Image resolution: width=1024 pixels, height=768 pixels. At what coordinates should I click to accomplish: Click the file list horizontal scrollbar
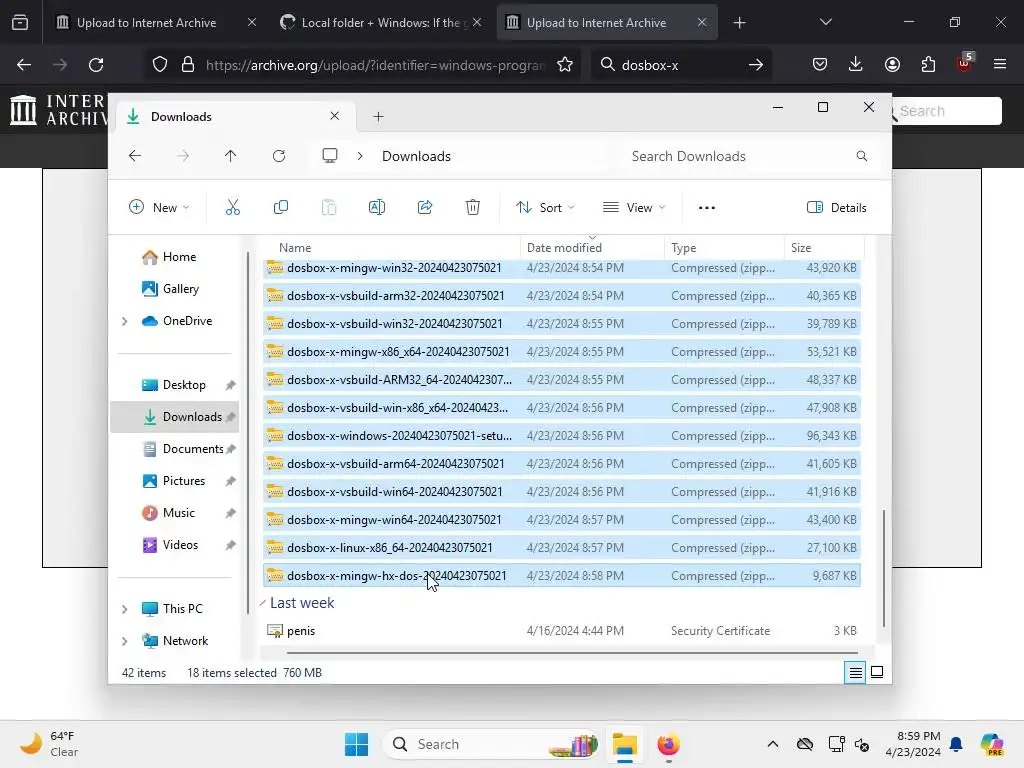tap(572, 652)
